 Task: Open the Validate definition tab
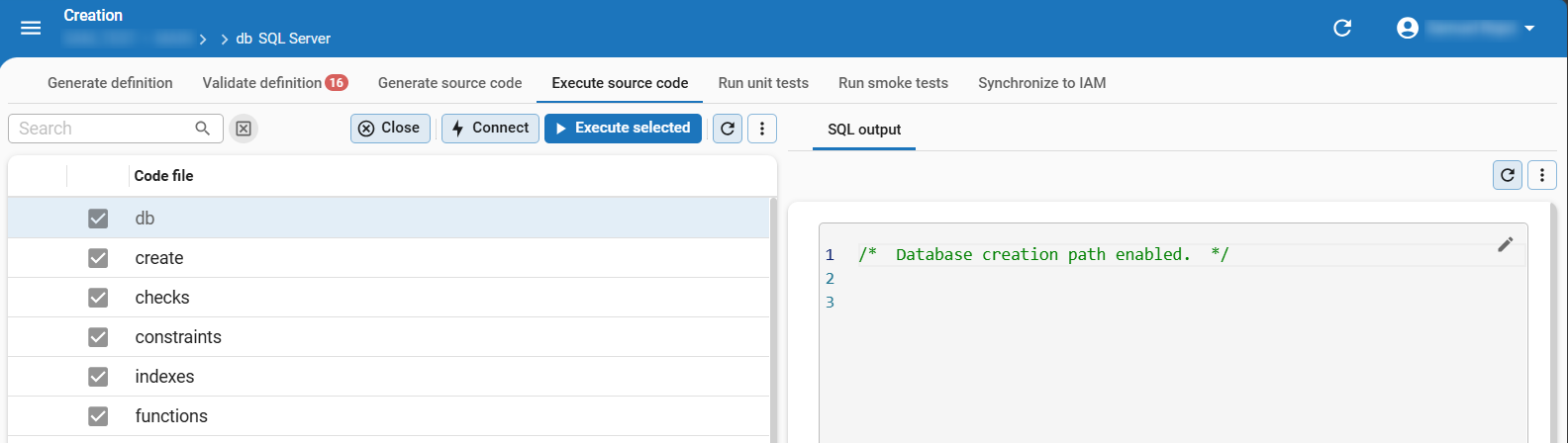pyautogui.click(x=274, y=83)
